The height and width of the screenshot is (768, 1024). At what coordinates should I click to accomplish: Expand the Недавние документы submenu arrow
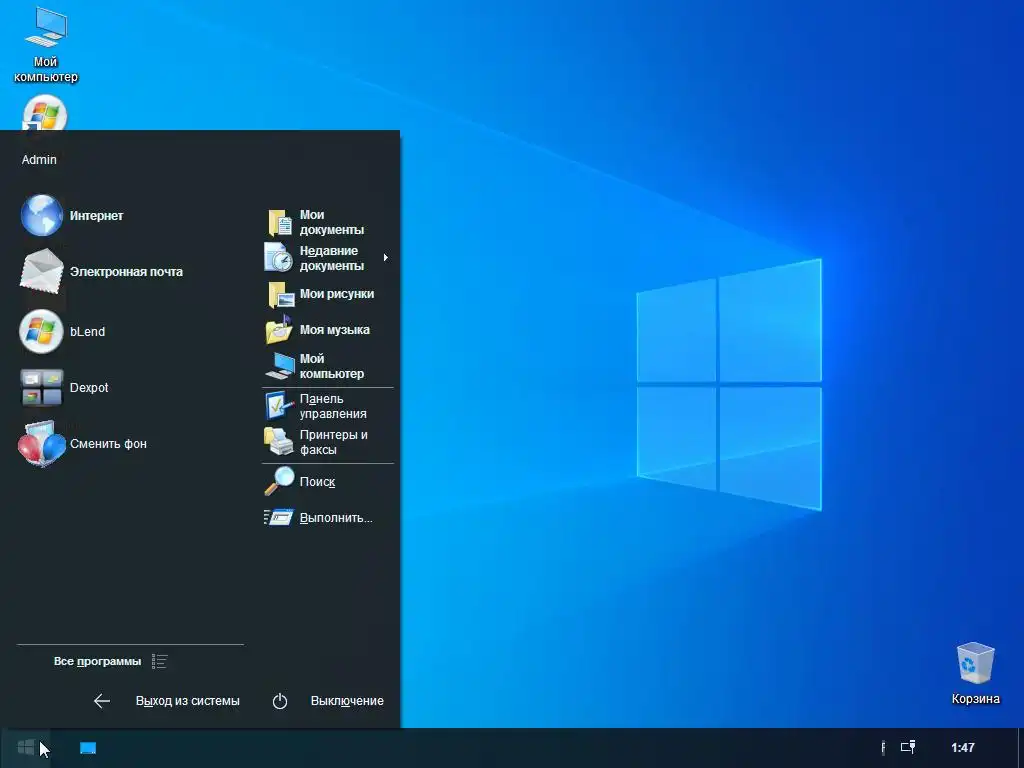tap(386, 257)
